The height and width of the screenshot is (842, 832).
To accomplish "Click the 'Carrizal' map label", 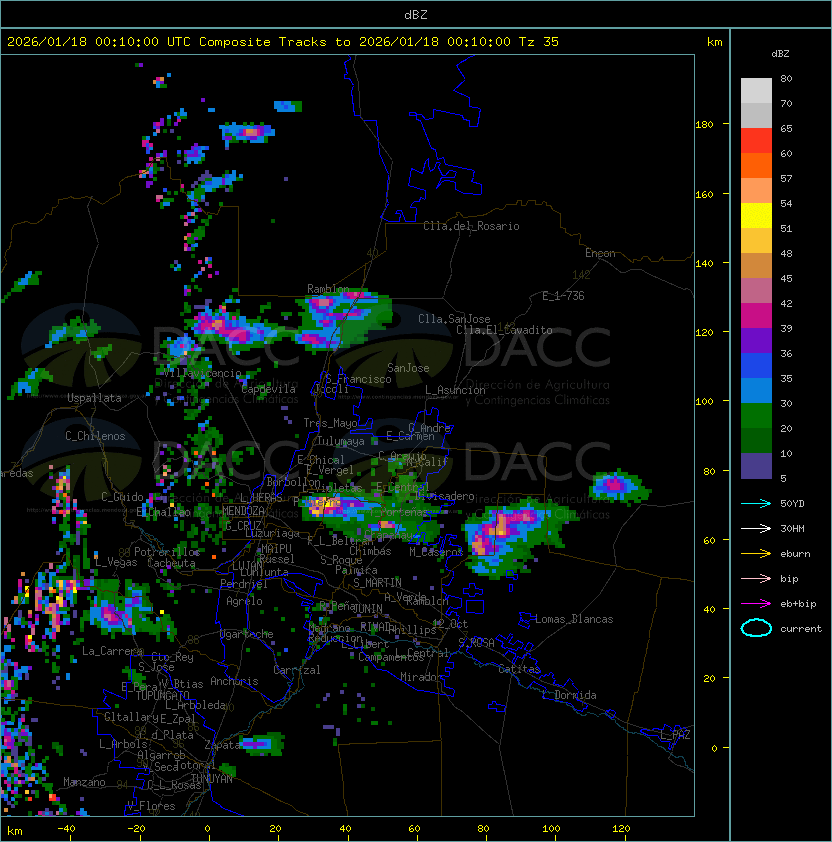I will pyautogui.click(x=296, y=670).
